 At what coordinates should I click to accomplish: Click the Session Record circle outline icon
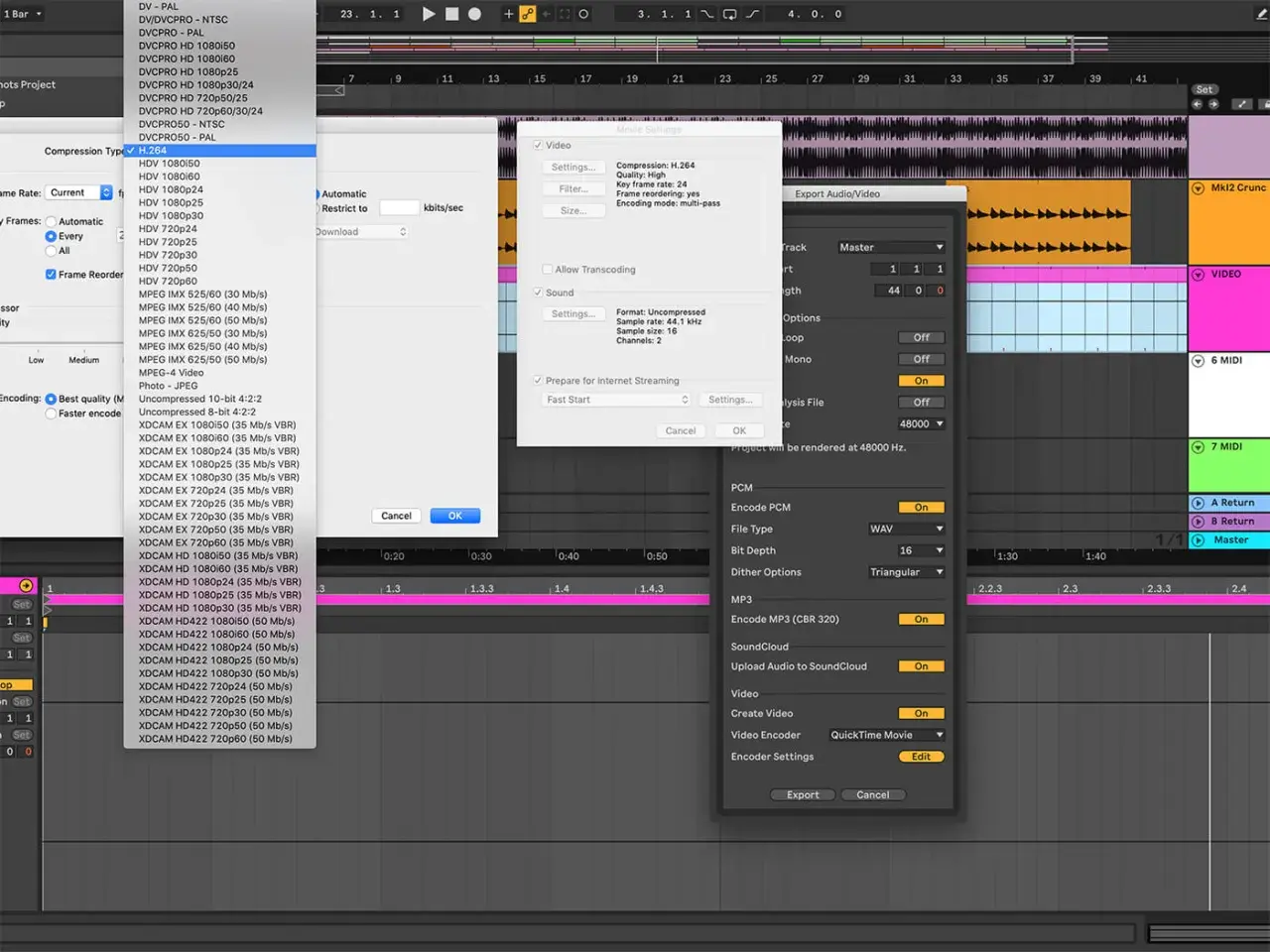(x=584, y=14)
